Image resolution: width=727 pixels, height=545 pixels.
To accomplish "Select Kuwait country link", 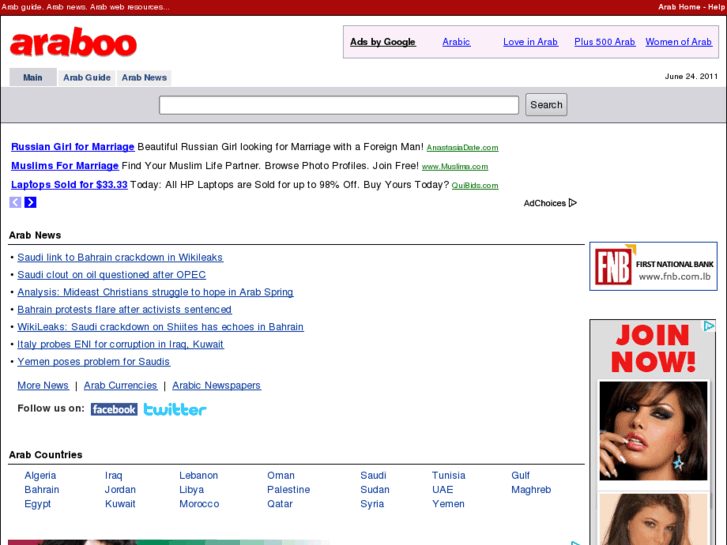I will (x=120, y=504).
